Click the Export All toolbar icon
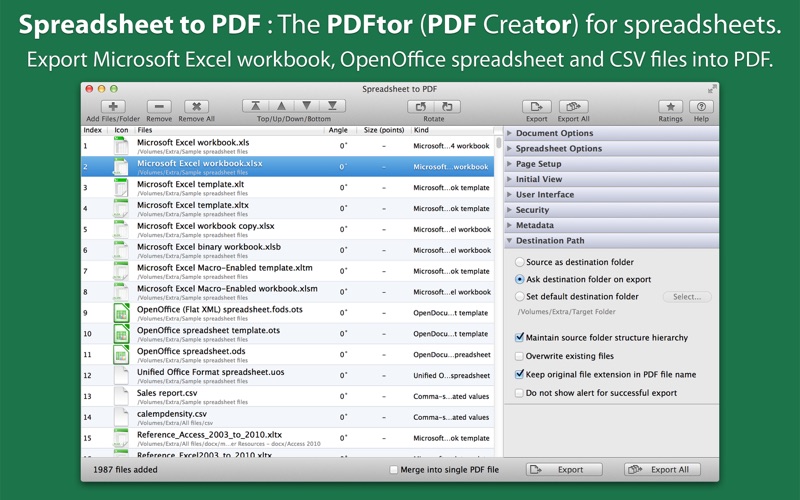The height and width of the screenshot is (500, 800). coord(573,106)
